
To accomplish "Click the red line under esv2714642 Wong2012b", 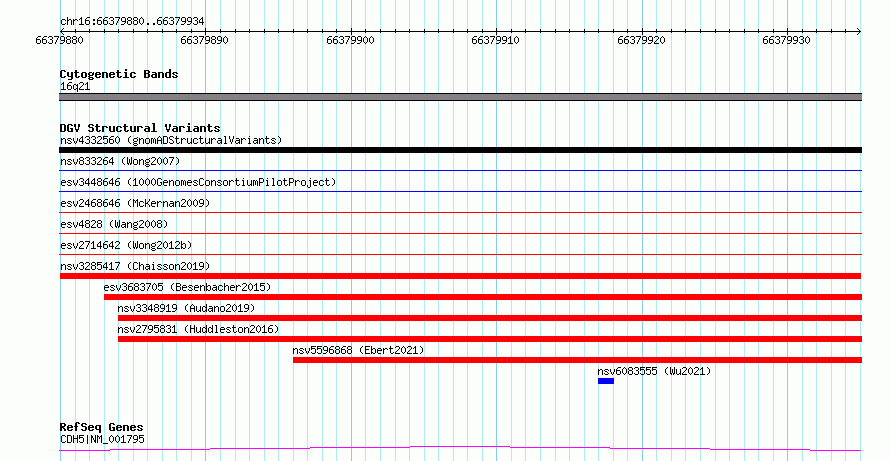I will pos(460,254).
